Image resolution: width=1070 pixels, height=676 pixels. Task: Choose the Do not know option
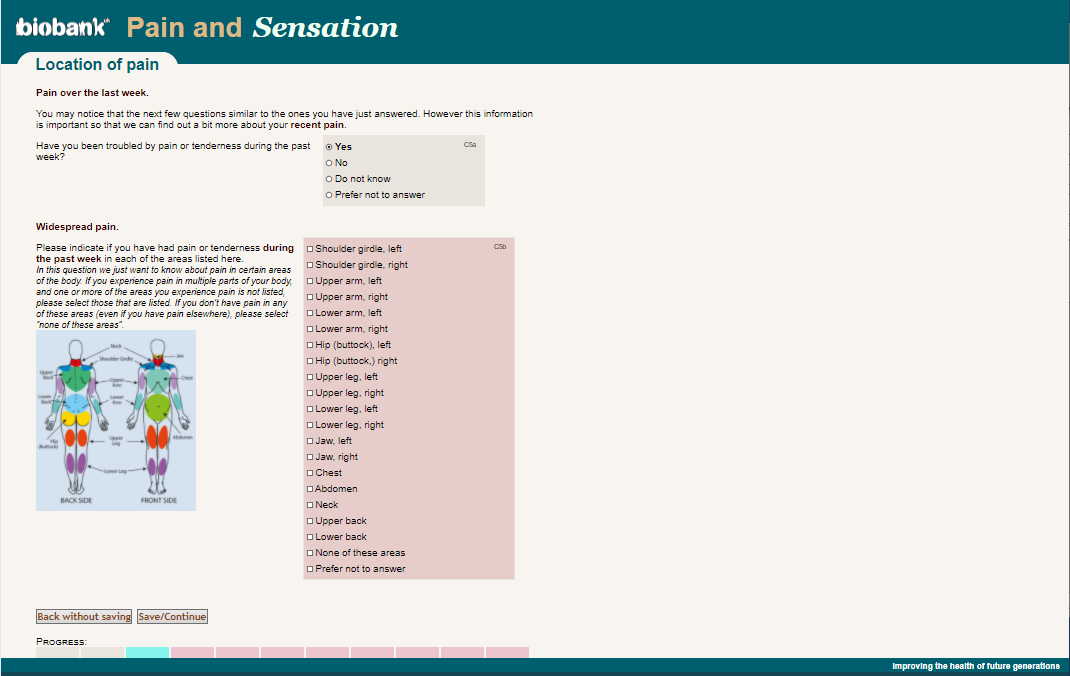coord(329,179)
